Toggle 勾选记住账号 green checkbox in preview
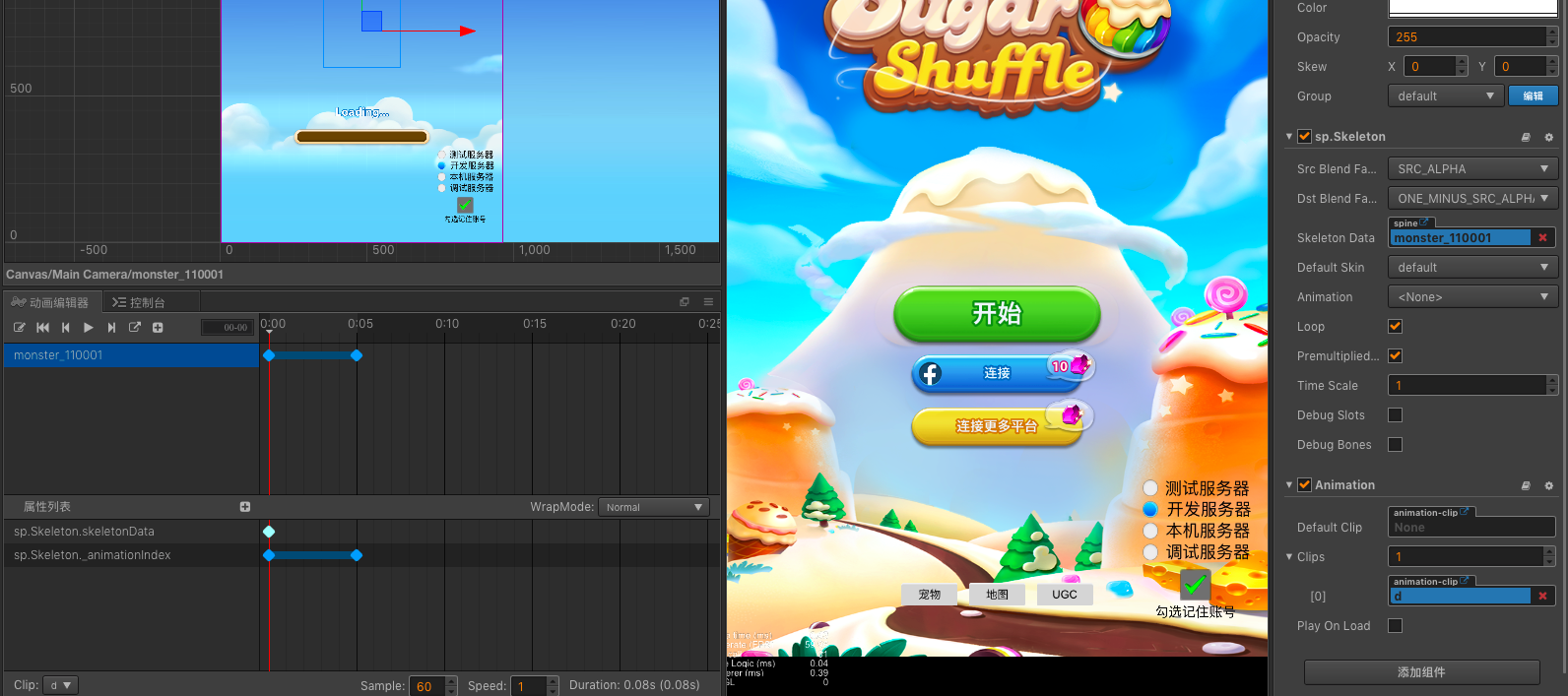1568x696 pixels. pyautogui.click(x=1195, y=585)
